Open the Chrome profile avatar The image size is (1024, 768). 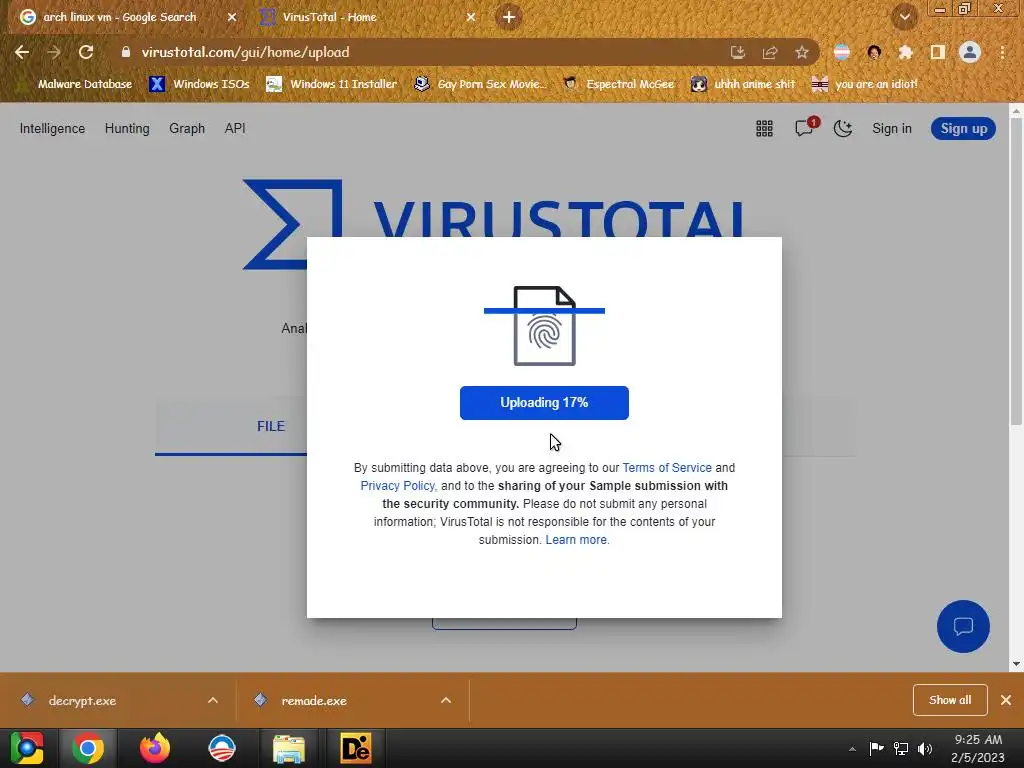point(970,52)
